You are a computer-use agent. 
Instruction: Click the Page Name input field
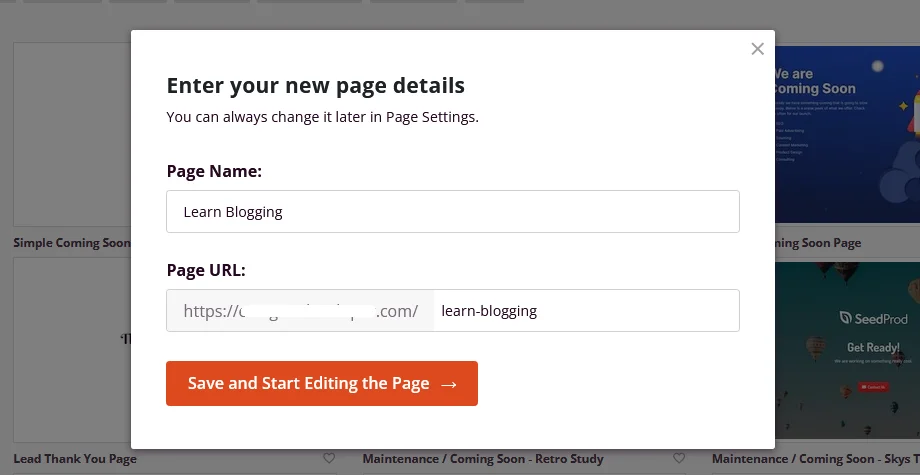452,211
